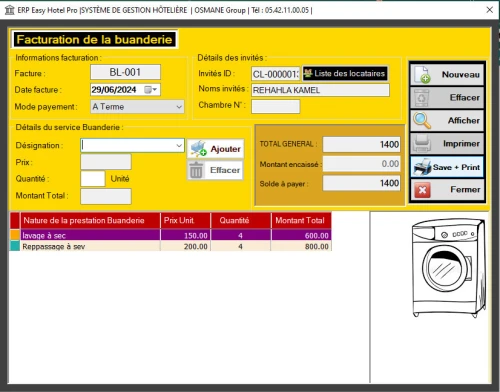Open Liste des locataires button

pyautogui.click(x=345, y=73)
